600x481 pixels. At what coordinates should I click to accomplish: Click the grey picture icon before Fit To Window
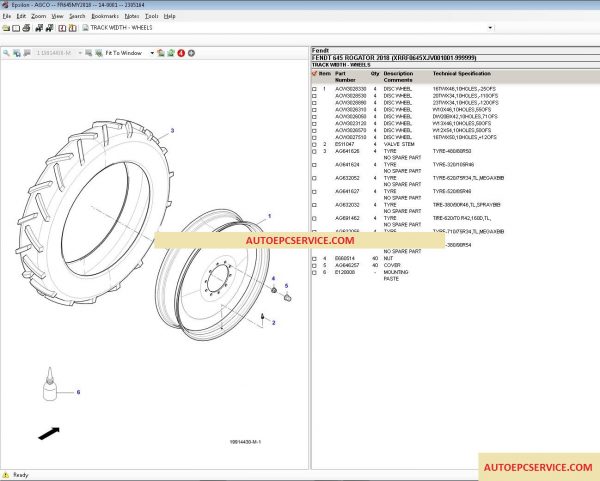[88, 53]
